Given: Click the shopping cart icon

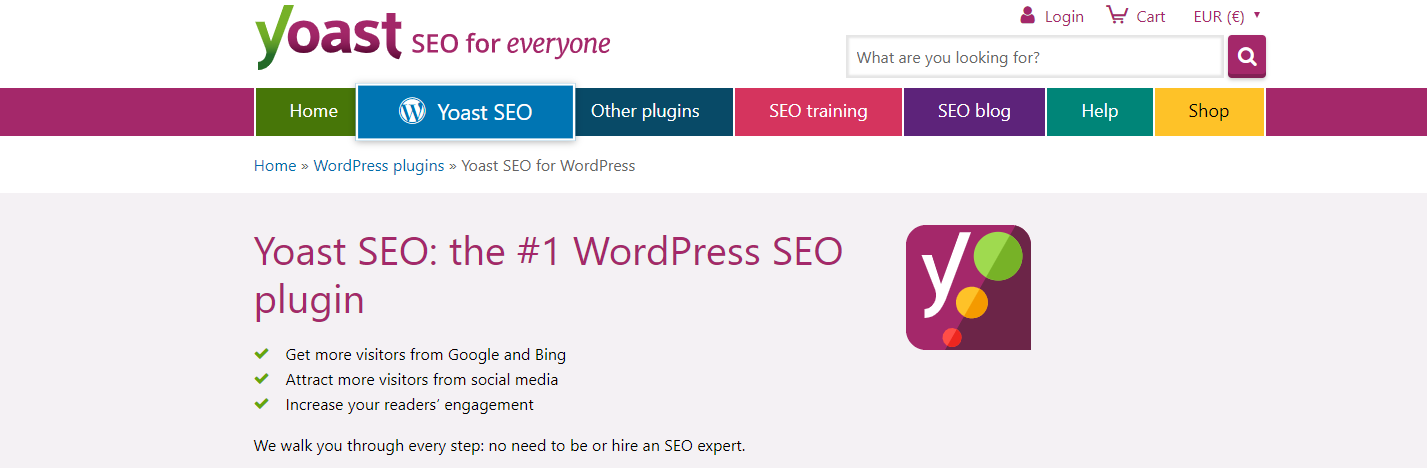Looking at the screenshot, I should (x=1116, y=15).
